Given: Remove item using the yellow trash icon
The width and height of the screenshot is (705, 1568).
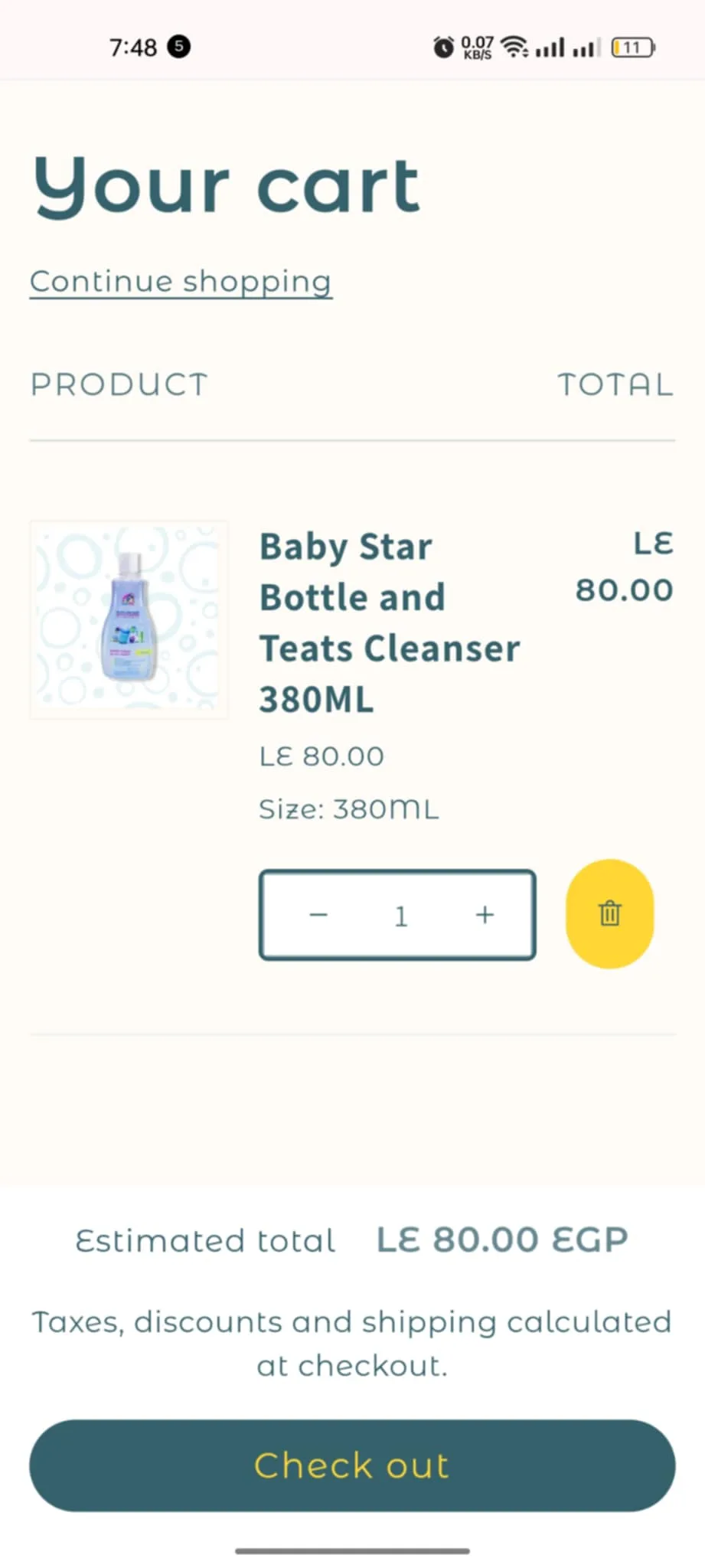Looking at the screenshot, I should pyautogui.click(x=609, y=913).
